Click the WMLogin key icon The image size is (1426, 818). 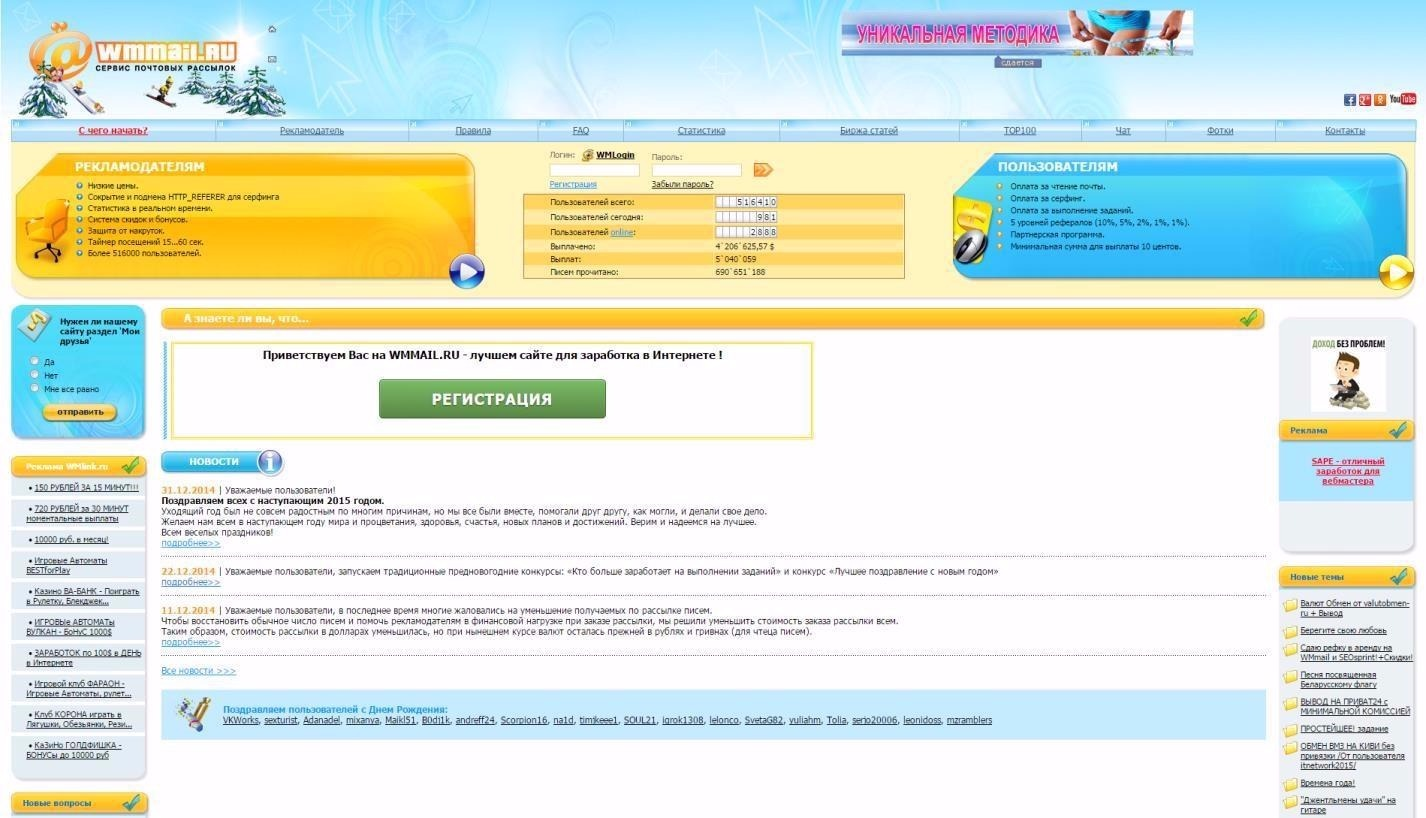[x=586, y=155]
